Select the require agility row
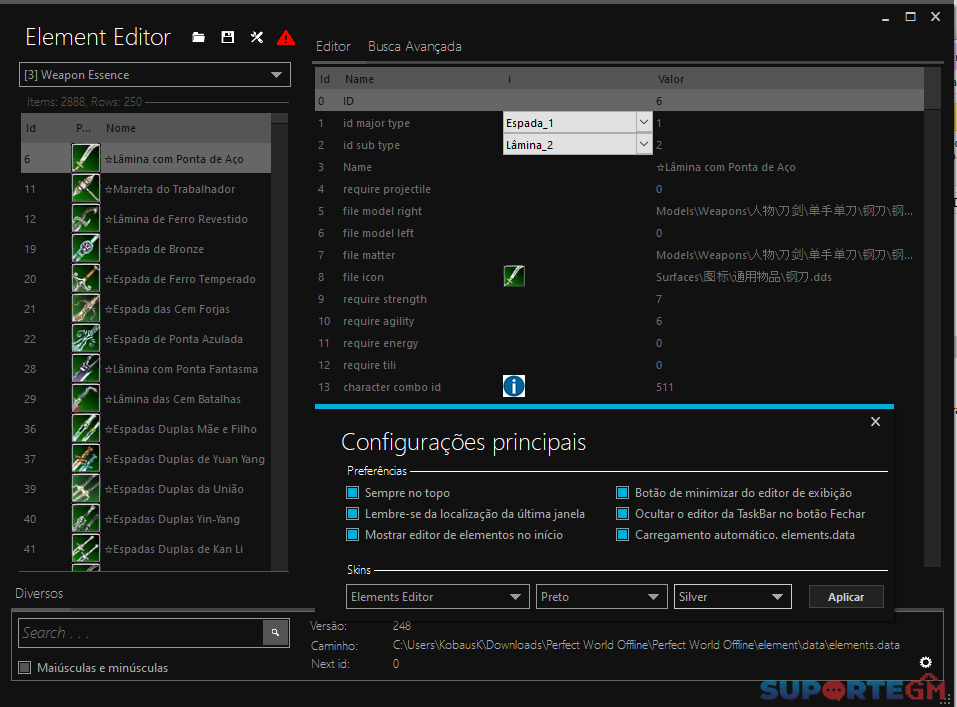Viewport: 957px width, 707px height. [619, 321]
